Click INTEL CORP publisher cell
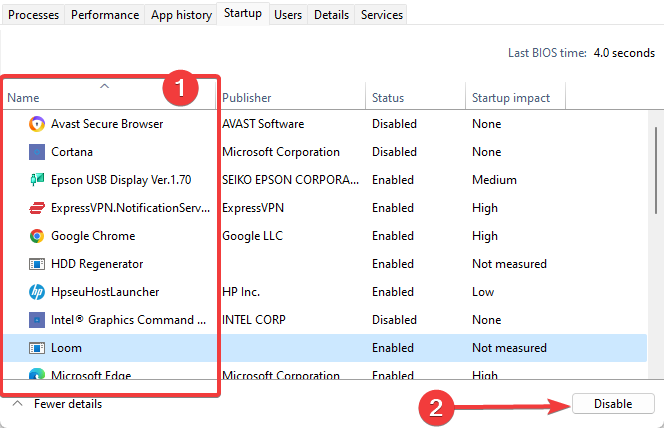This screenshot has width=664, height=428. 254,320
